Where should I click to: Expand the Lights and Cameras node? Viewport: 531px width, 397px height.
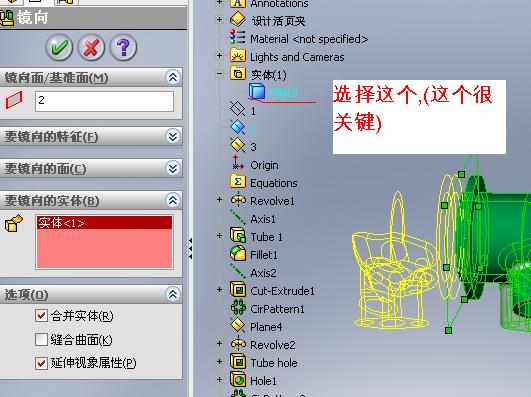219,56
